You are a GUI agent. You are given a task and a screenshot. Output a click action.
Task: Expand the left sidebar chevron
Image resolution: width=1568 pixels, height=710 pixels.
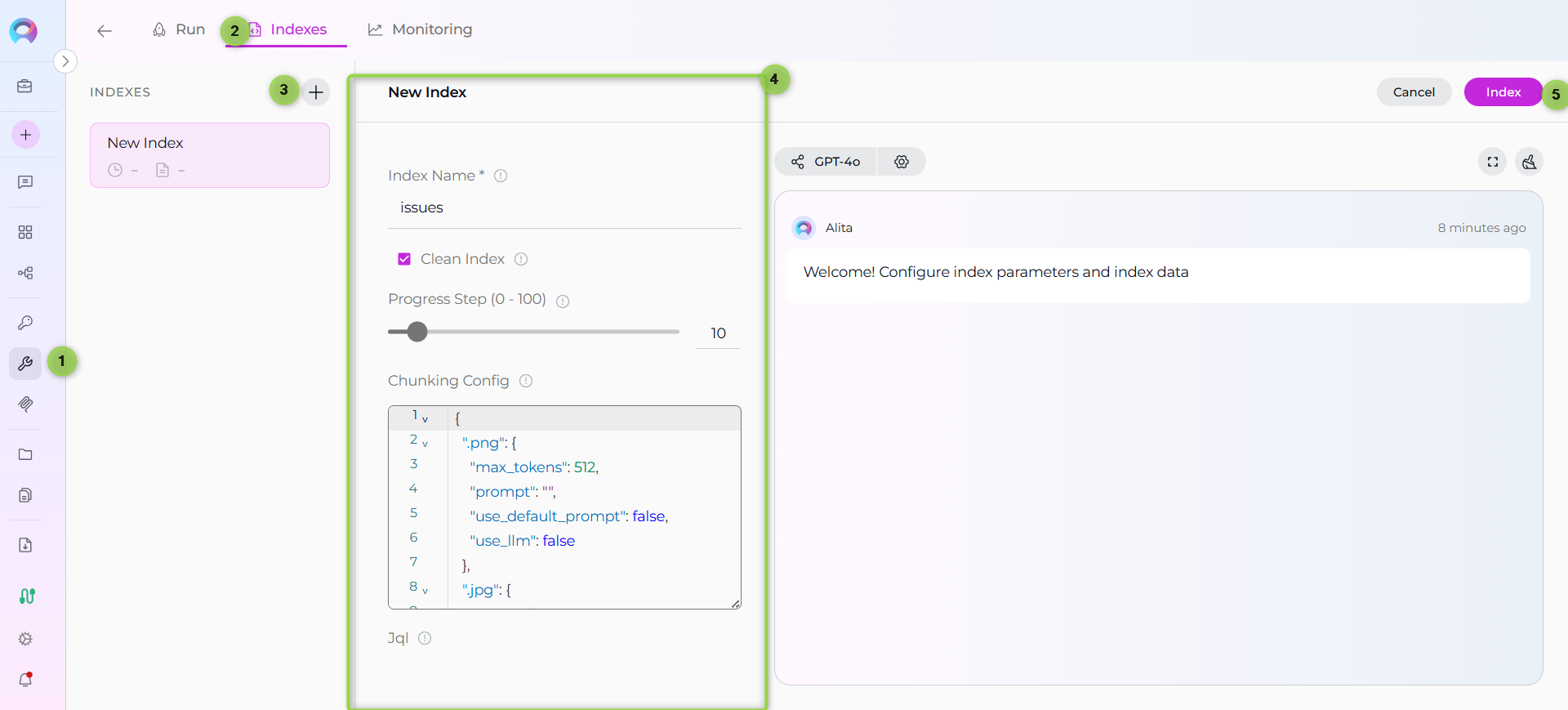pyautogui.click(x=65, y=61)
